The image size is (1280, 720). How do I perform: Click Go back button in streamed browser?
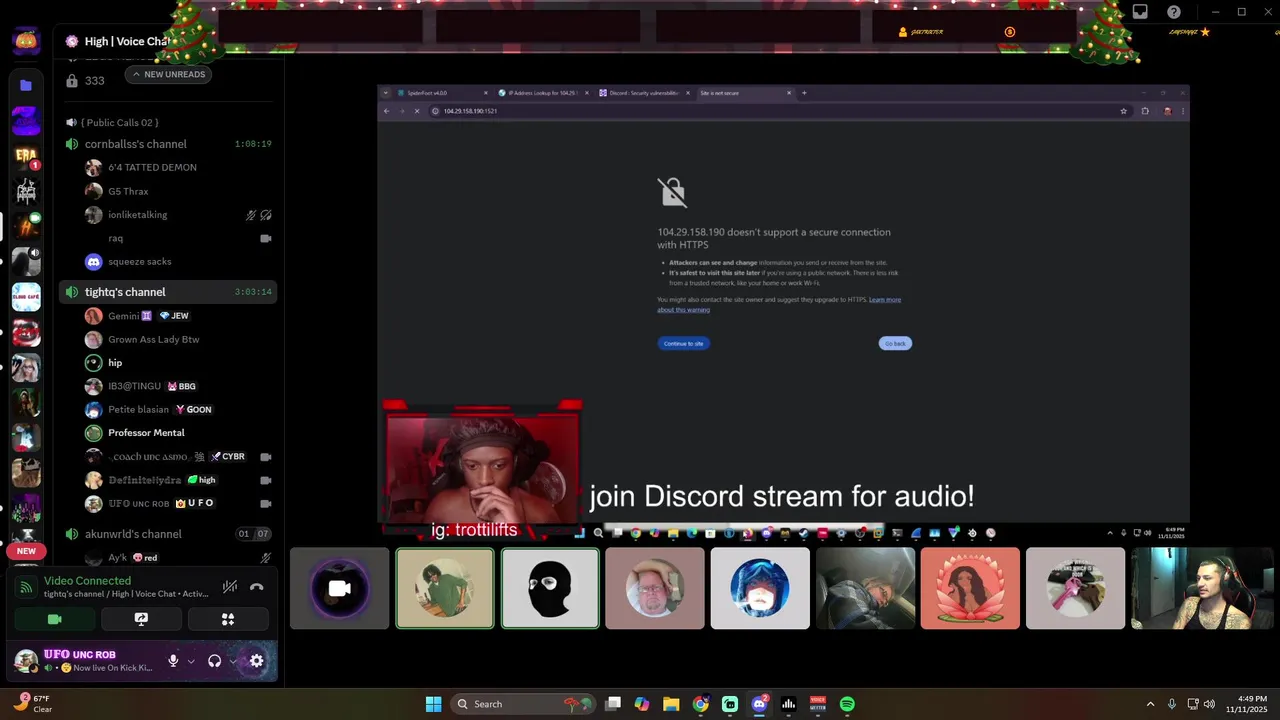pos(895,343)
